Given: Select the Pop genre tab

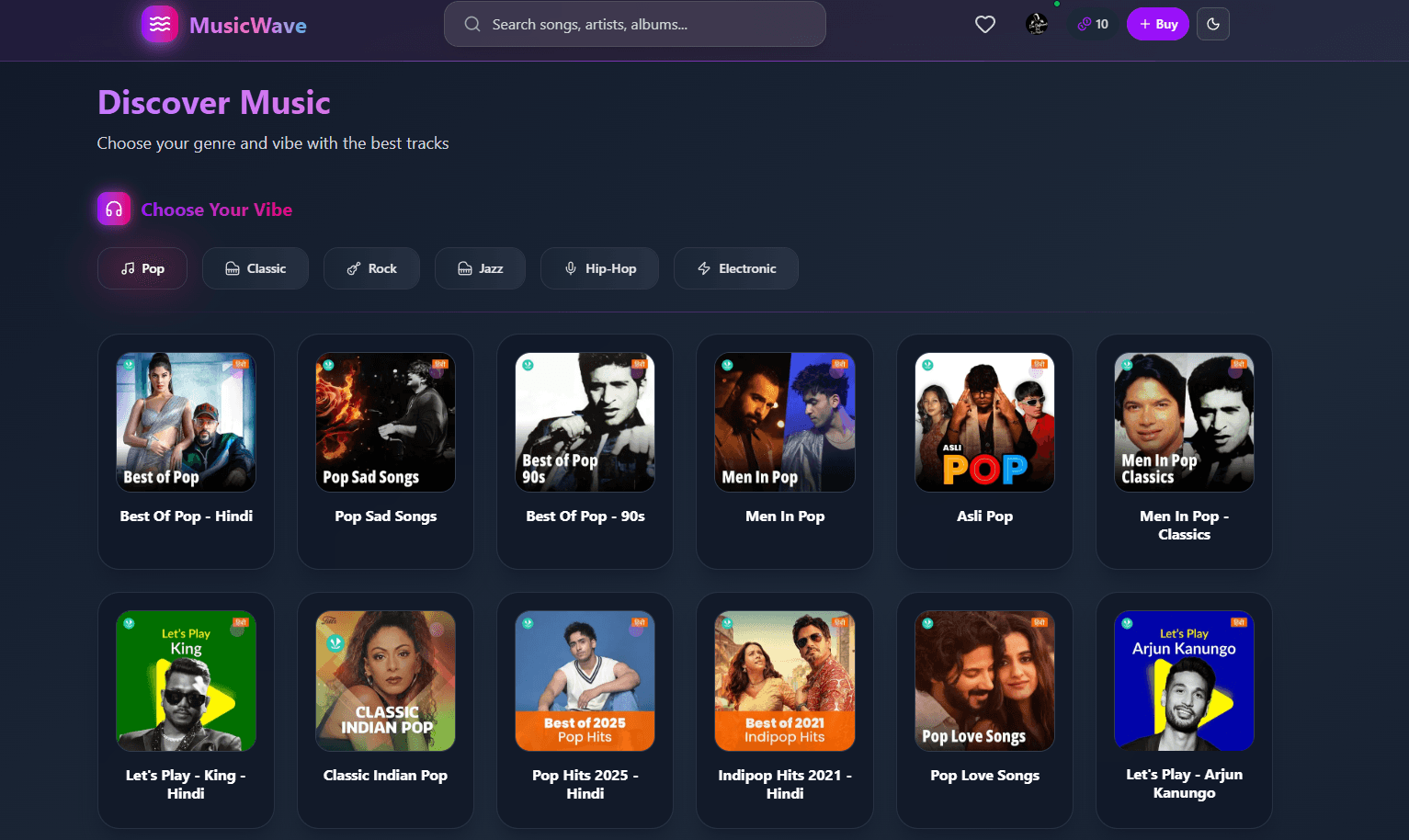Looking at the screenshot, I should (x=142, y=268).
